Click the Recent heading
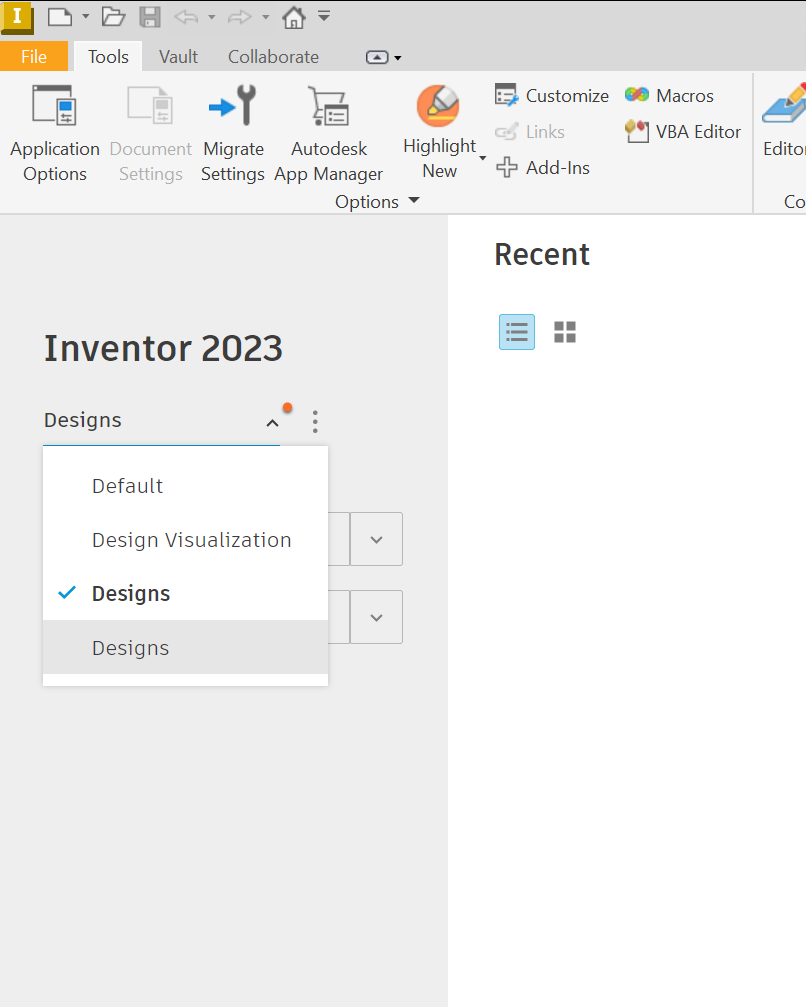 click(x=542, y=254)
